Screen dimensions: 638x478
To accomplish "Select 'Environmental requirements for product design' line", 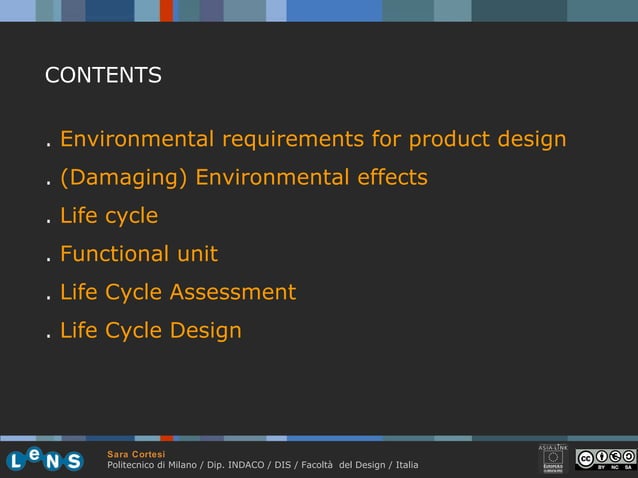I will 313,139.
